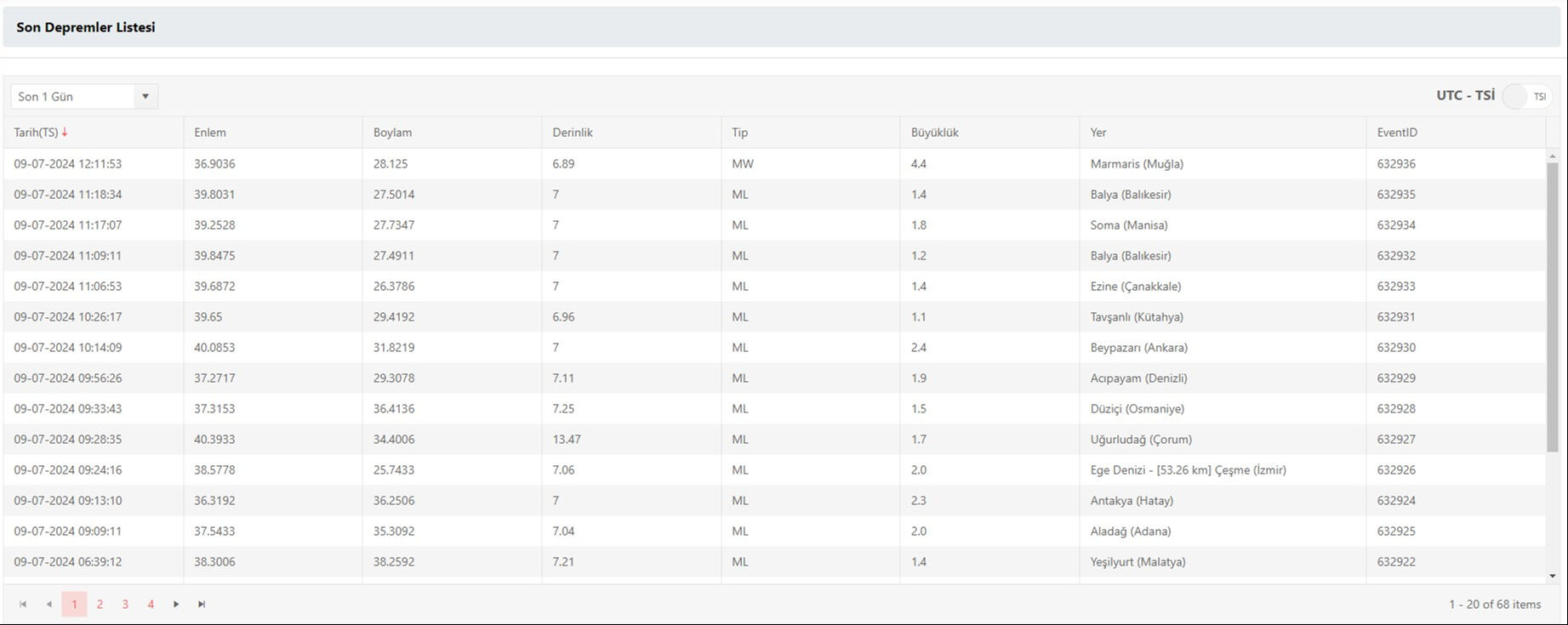Open page 4 of the results

(151, 604)
